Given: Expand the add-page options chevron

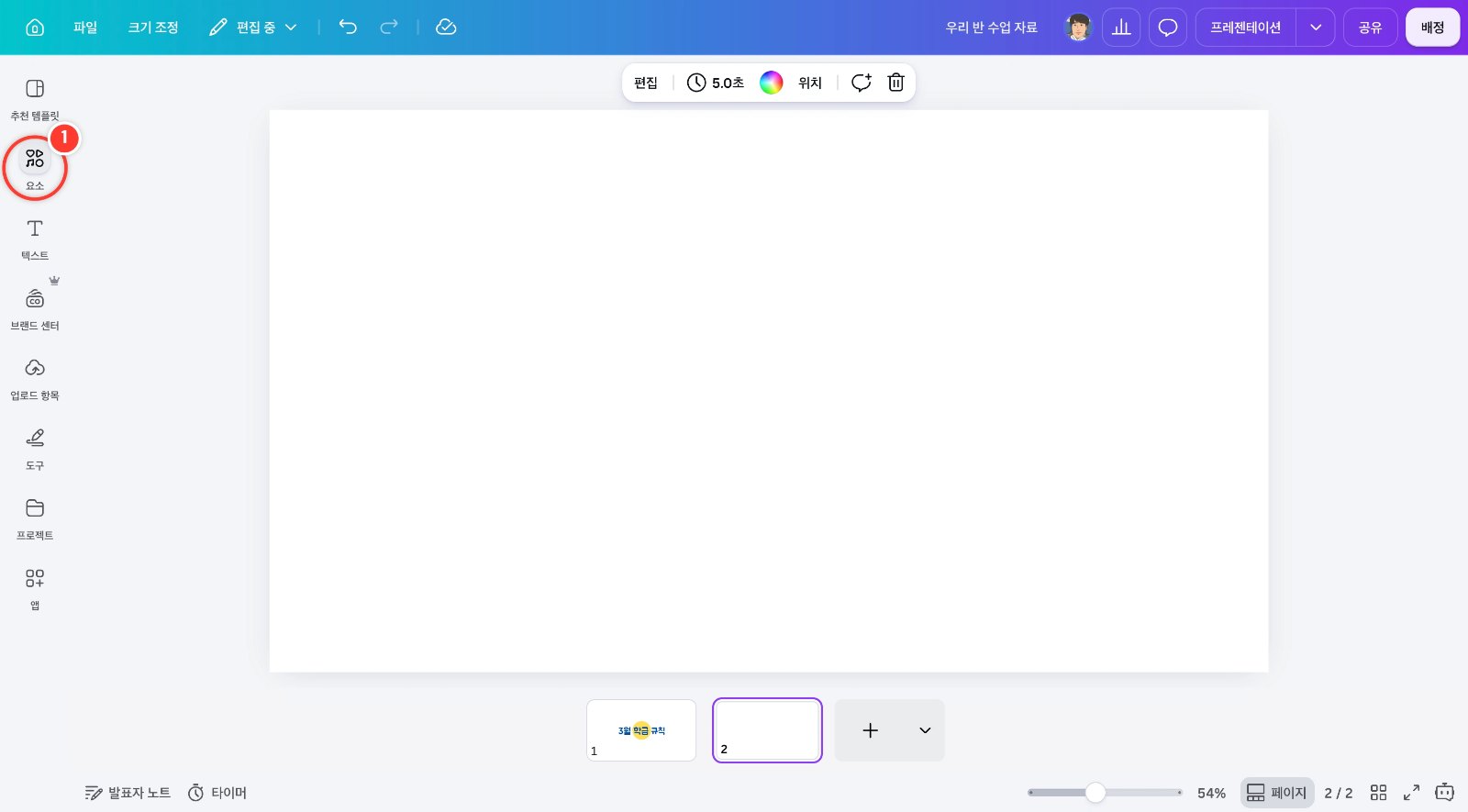Looking at the screenshot, I should 925,730.
